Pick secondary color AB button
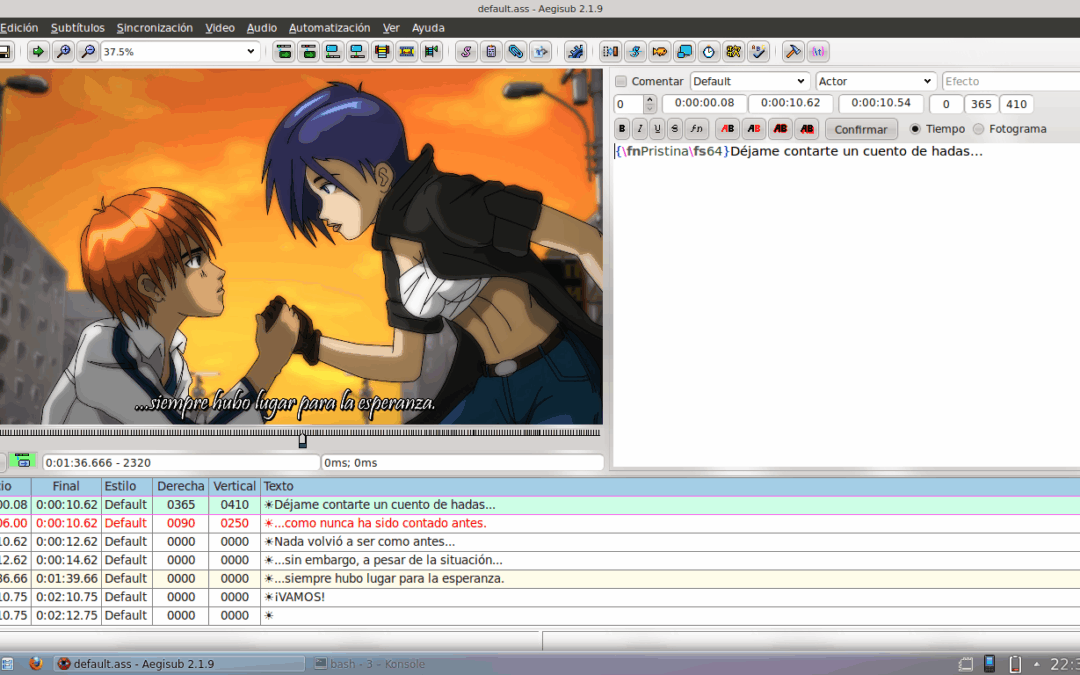This screenshot has height=675, width=1080. (754, 129)
